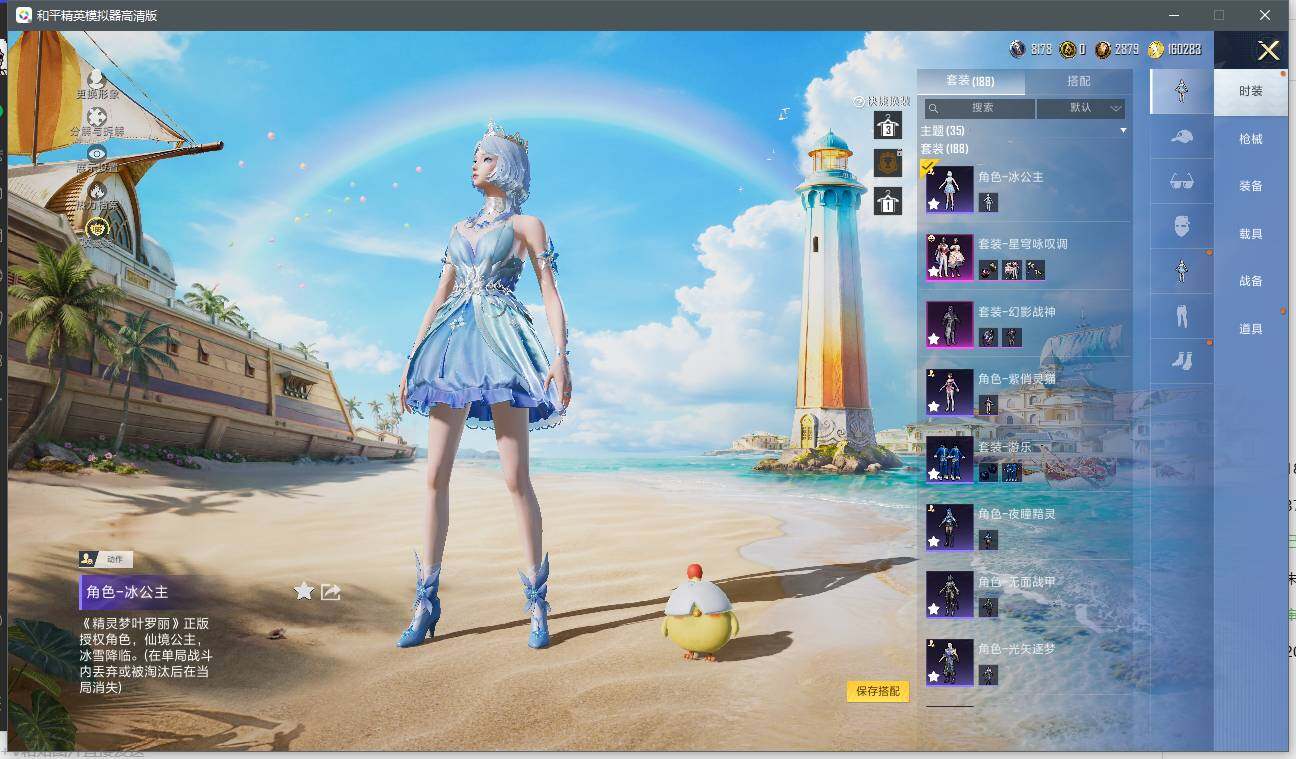1296x759 pixels.
Task: Select the 套装-幻影战神 outfit thumbnail
Action: 949,325
